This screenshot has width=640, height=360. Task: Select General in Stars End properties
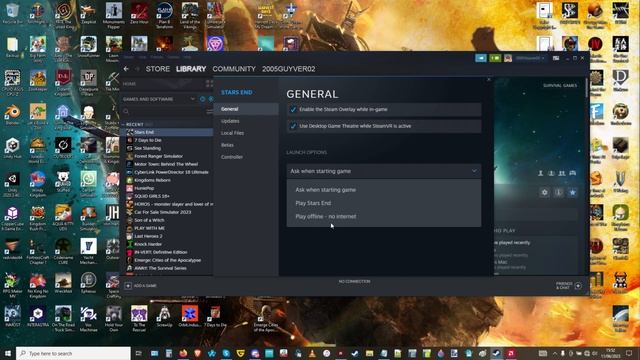click(x=246, y=109)
